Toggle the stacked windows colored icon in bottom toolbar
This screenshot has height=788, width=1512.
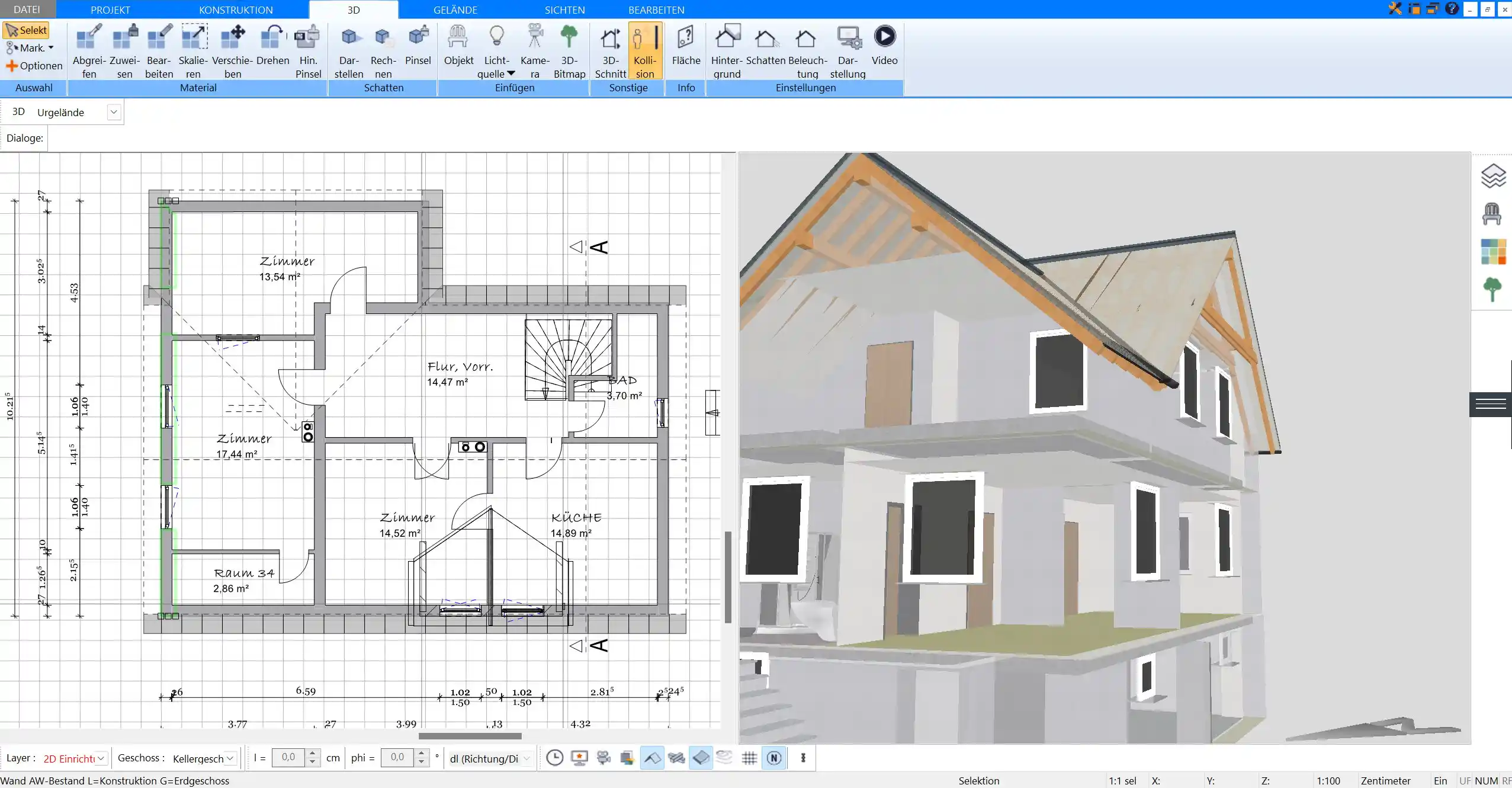(628, 758)
